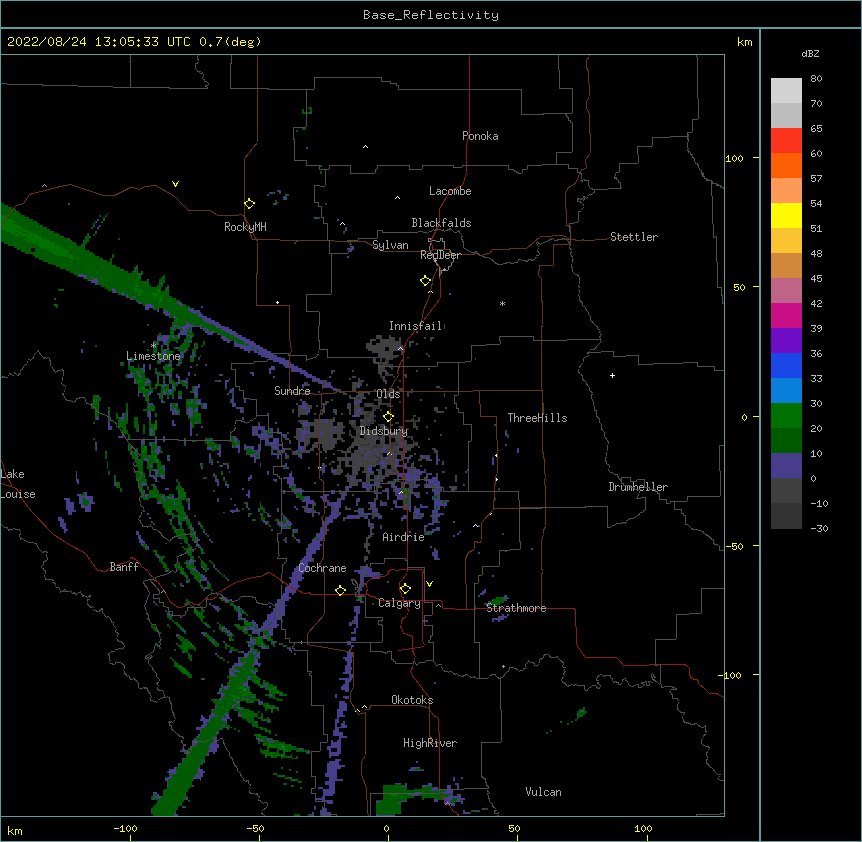Click the Drumheller label
This screenshot has height=842, width=862.
[638, 487]
